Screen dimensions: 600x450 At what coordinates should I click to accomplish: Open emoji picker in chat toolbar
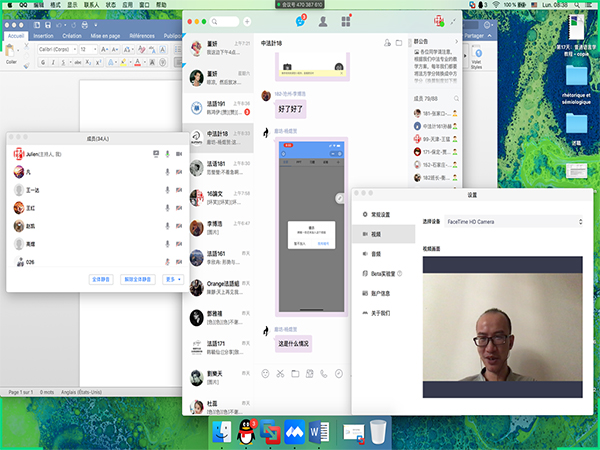point(265,373)
